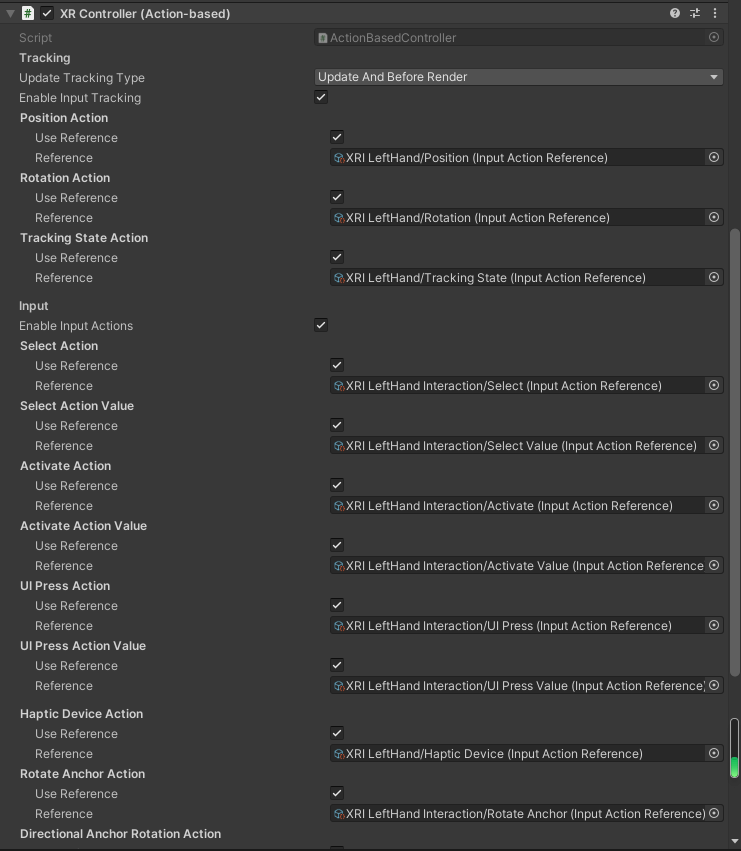741x851 pixels.
Task: Click the Haptic Device Action label
Action: click(81, 714)
